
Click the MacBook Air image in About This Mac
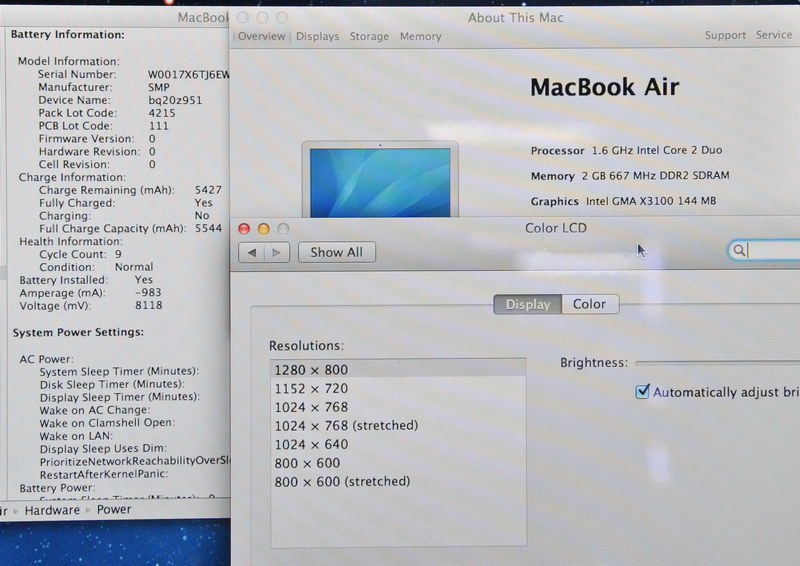point(380,180)
